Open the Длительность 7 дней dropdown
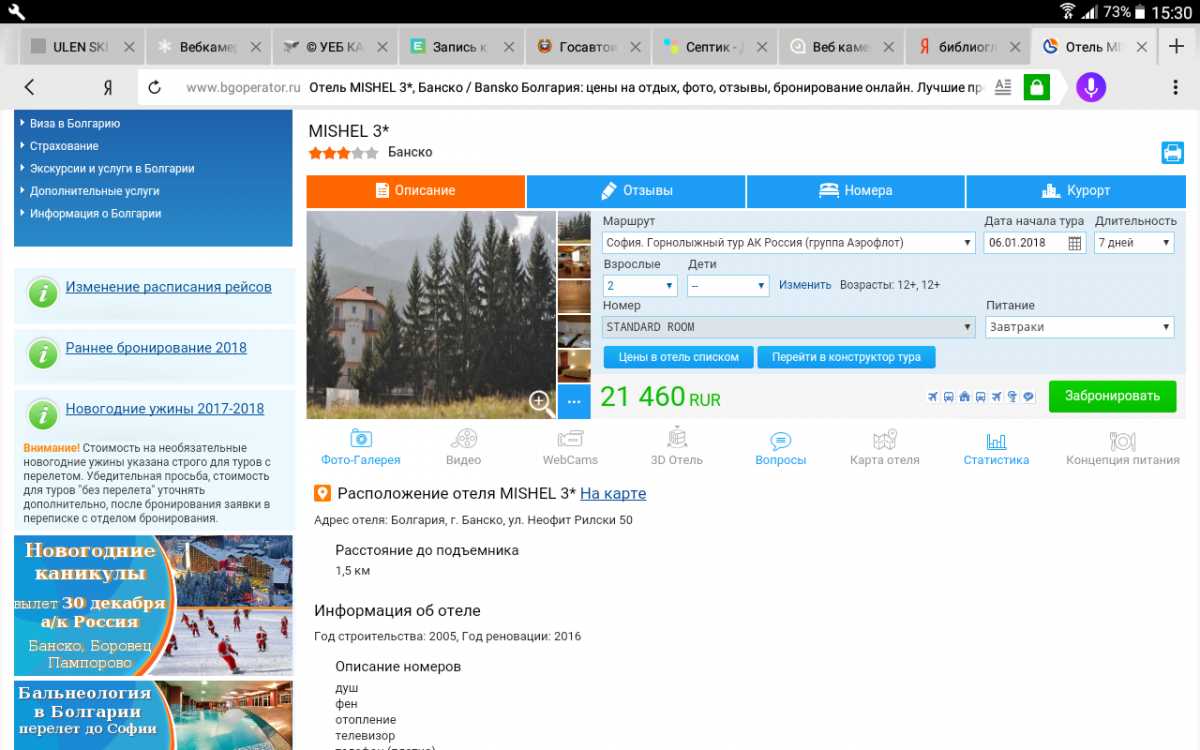The image size is (1200, 750). click(1134, 243)
